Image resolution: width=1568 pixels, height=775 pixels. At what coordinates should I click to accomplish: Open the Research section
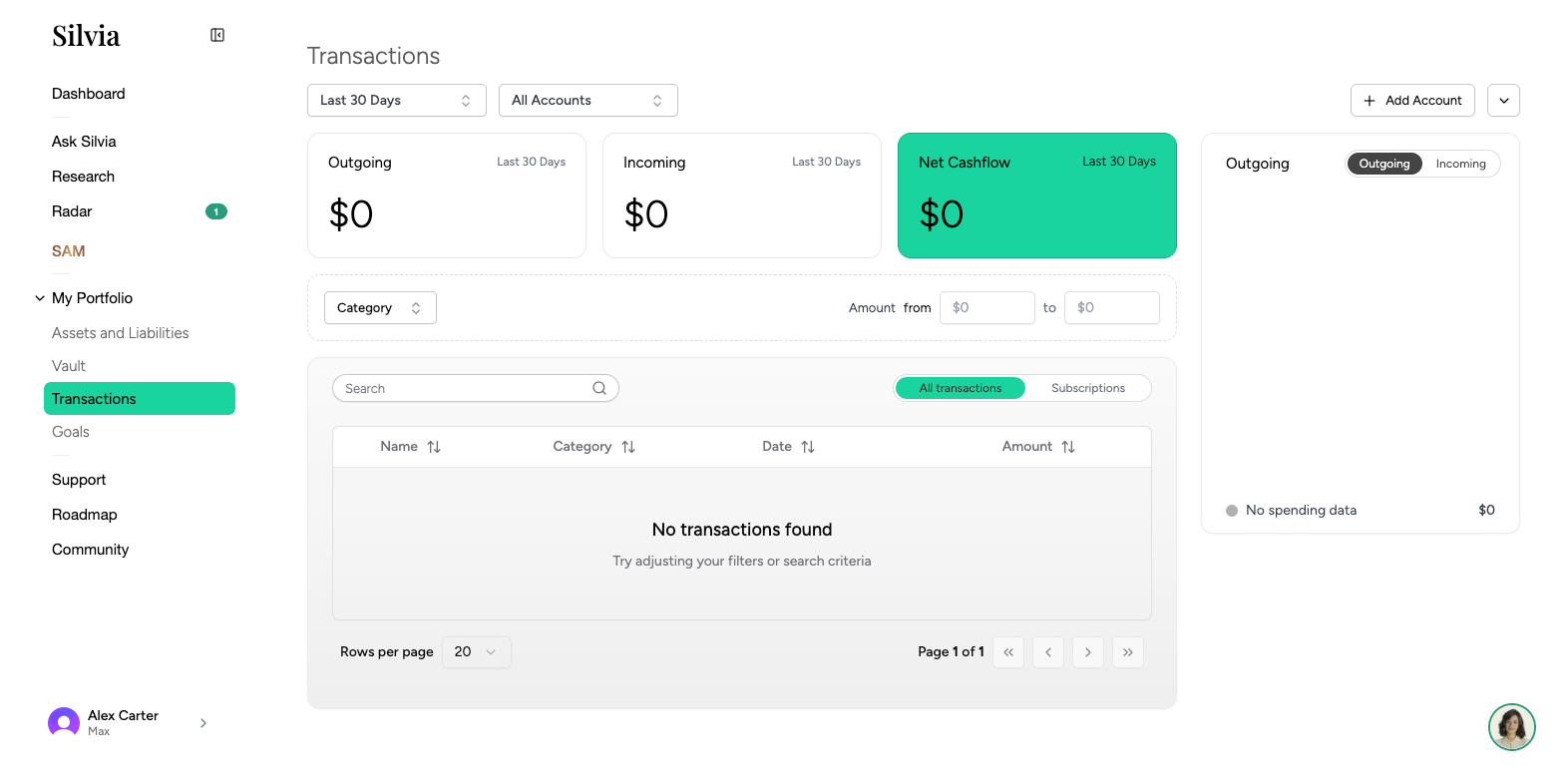[83, 177]
